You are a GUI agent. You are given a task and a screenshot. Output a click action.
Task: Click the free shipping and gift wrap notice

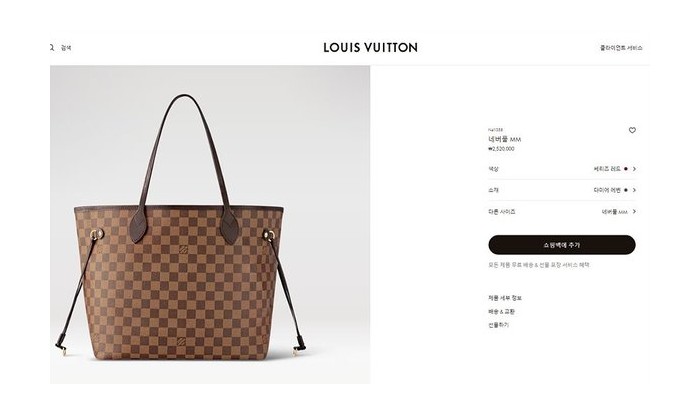[539, 265]
